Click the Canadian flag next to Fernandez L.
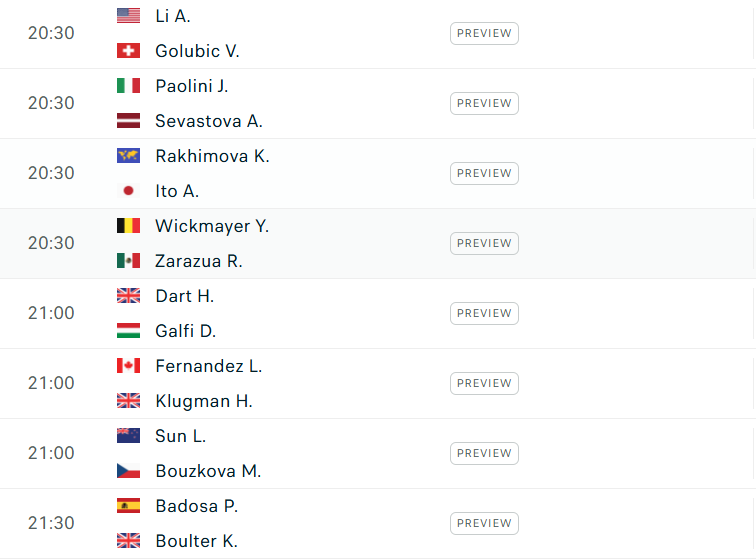This screenshot has width=756, height=559. pos(128,366)
